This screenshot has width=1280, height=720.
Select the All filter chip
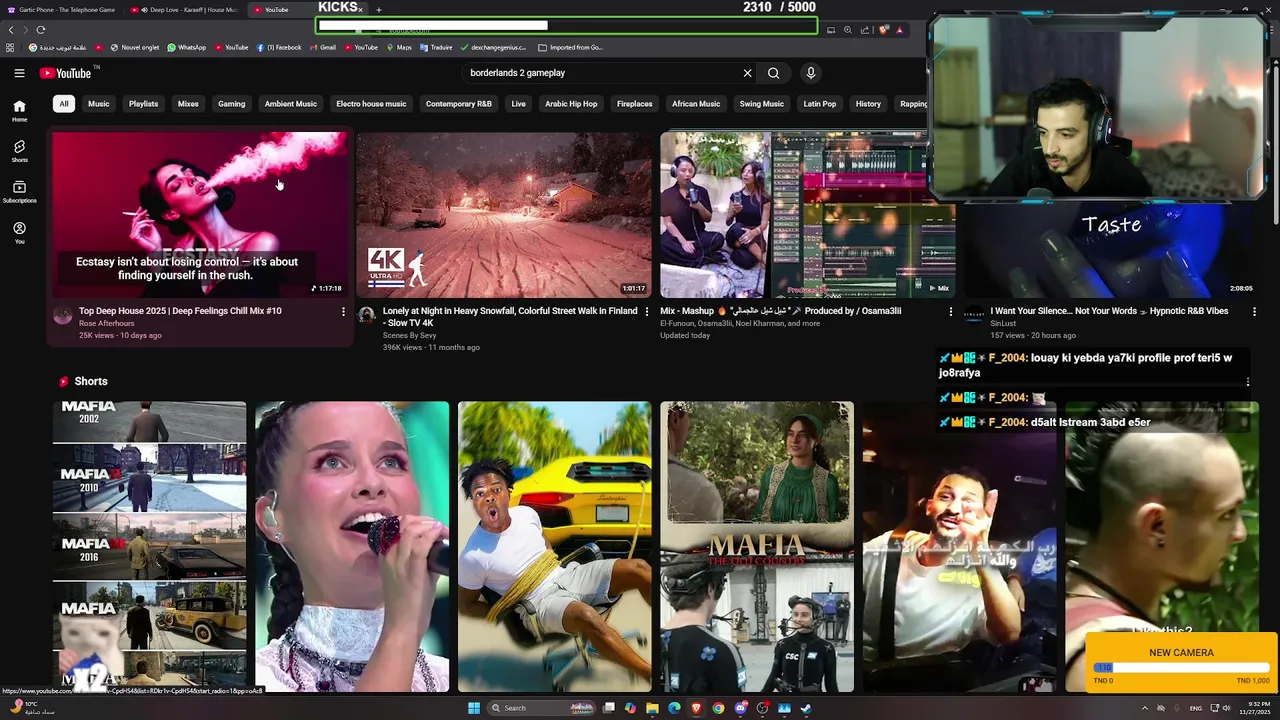64,104
